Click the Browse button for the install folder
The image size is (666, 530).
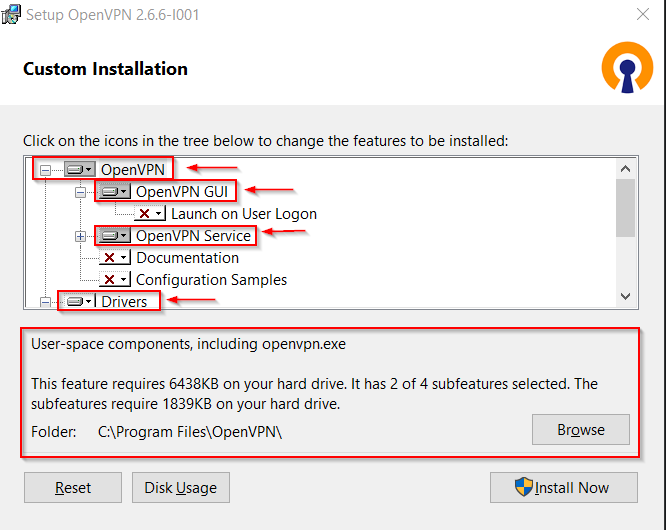click(581, 430)
